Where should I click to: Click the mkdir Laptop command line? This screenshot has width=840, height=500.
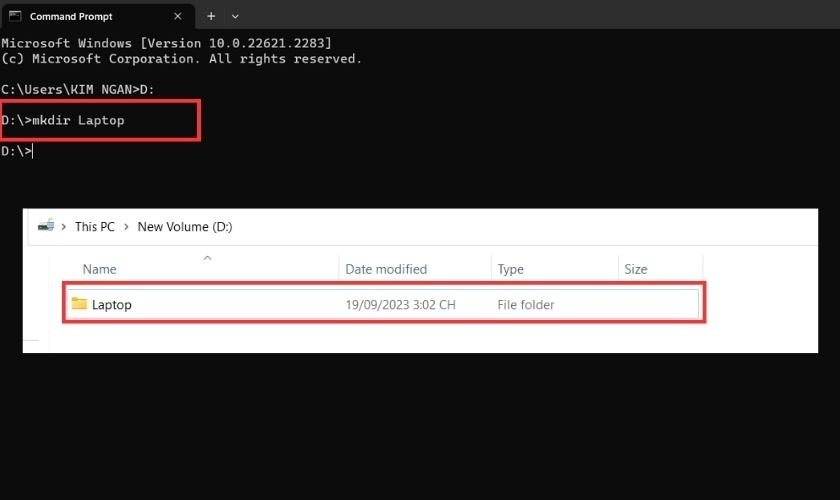[x=78, y=120]
